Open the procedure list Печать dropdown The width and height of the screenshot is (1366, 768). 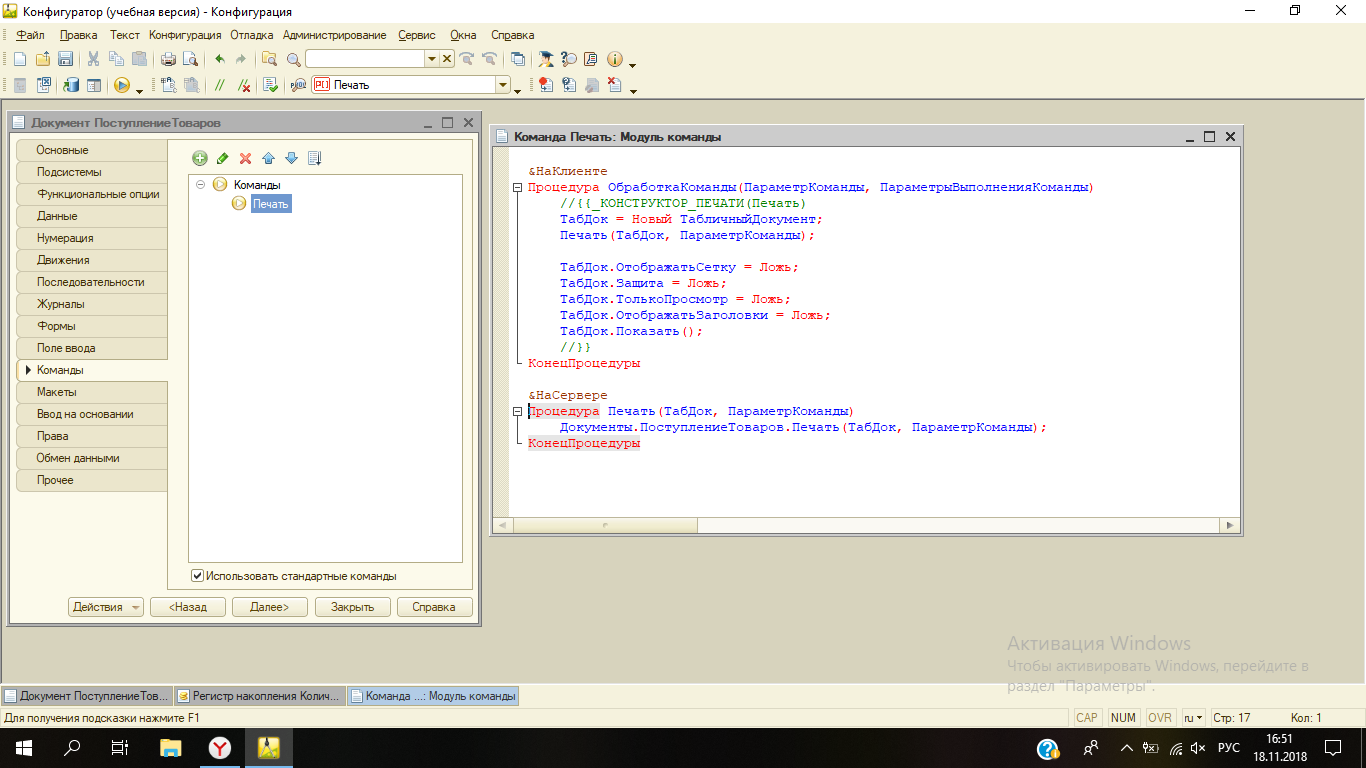click(x=502, y=86)
